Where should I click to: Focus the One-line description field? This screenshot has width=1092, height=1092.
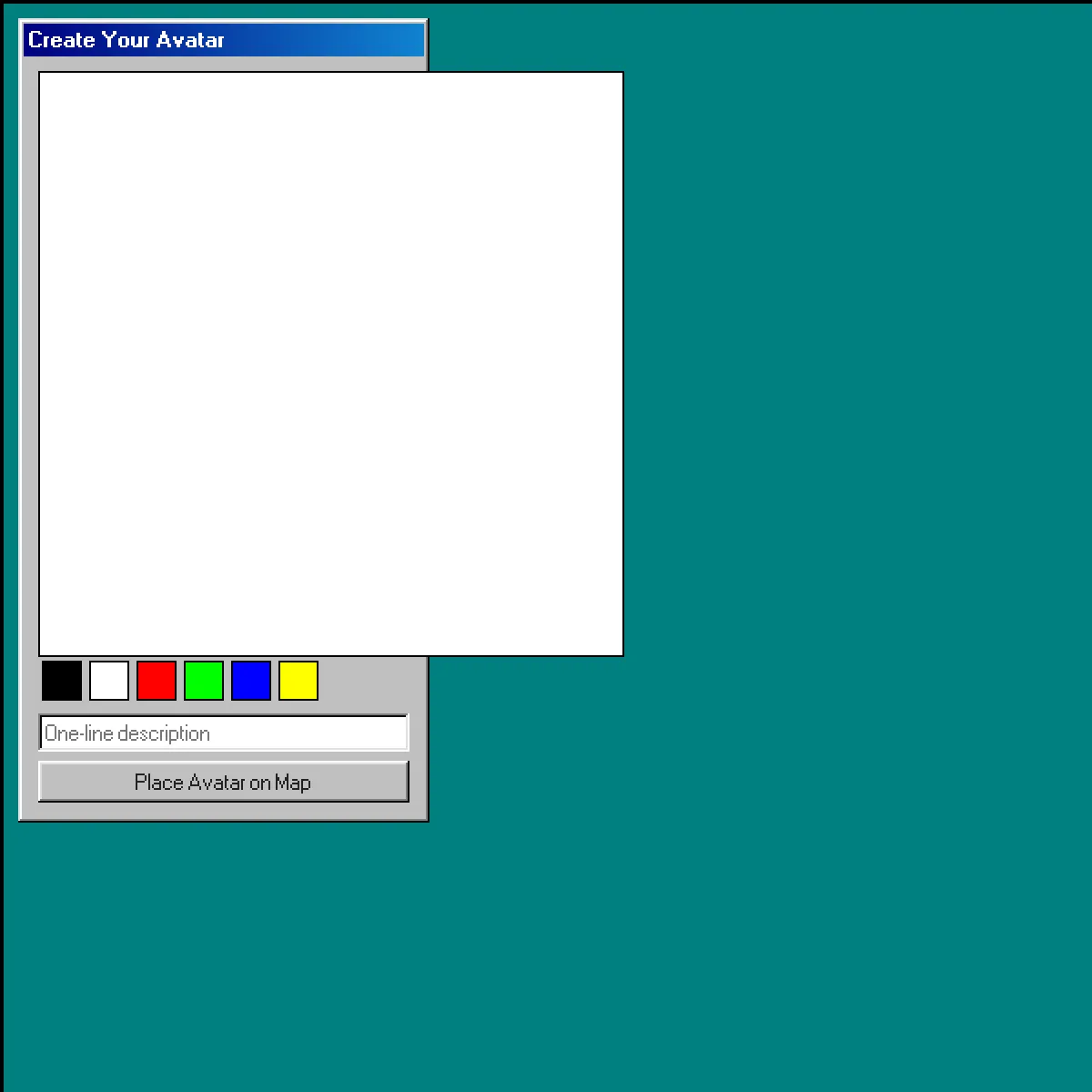[224, 733]
